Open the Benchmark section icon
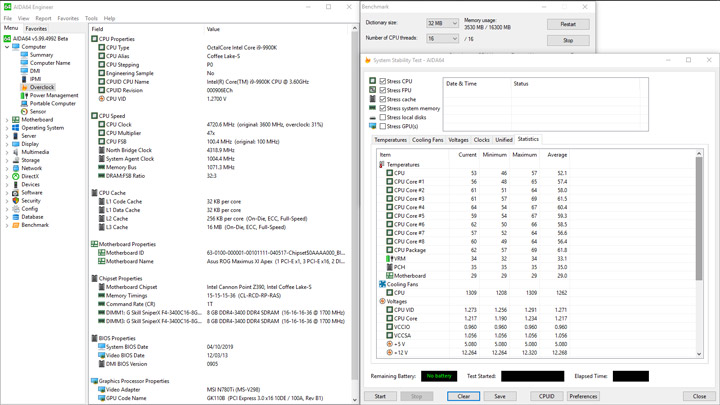 16,225
